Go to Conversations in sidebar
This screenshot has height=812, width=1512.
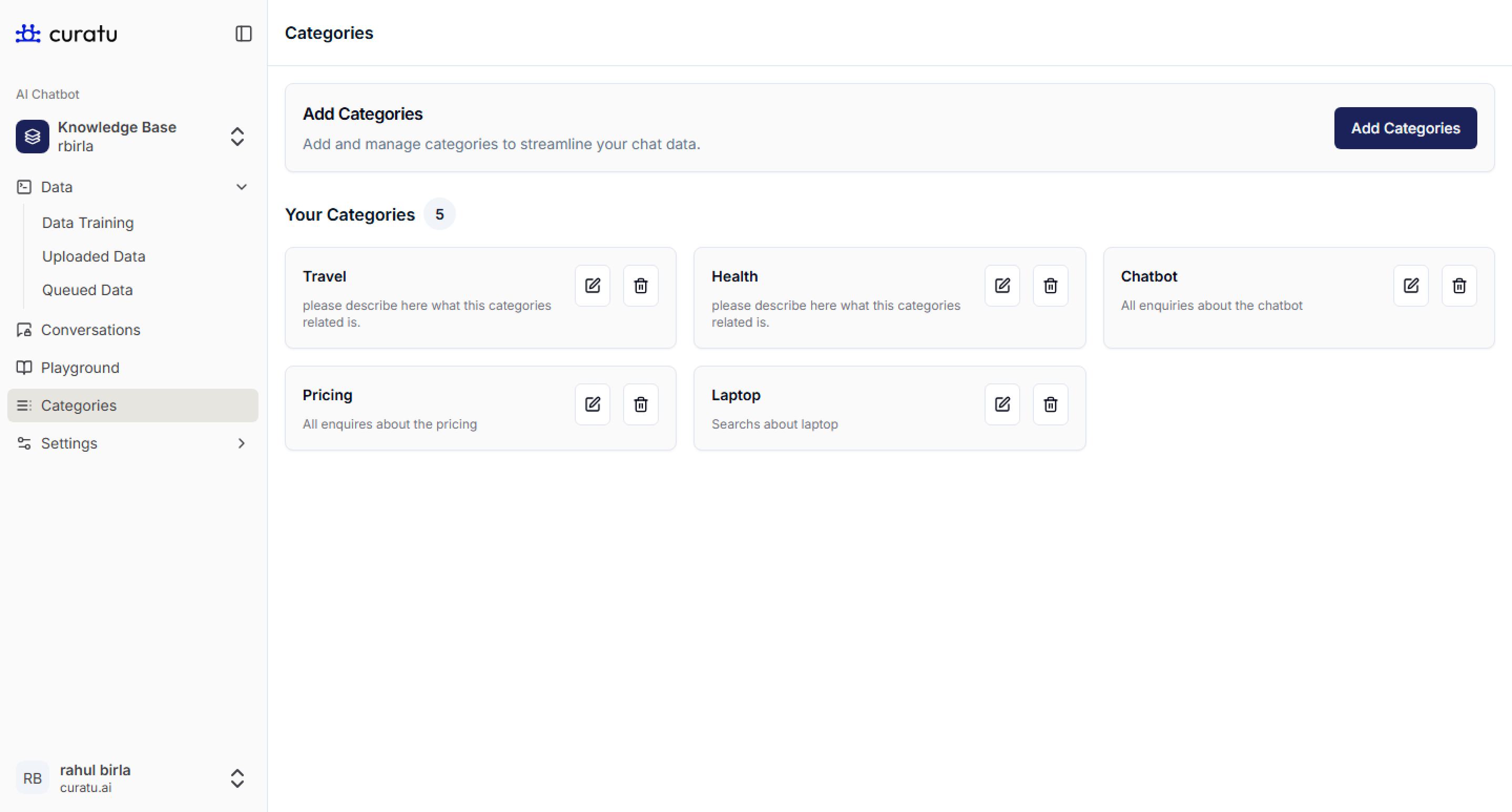(90, 330)
